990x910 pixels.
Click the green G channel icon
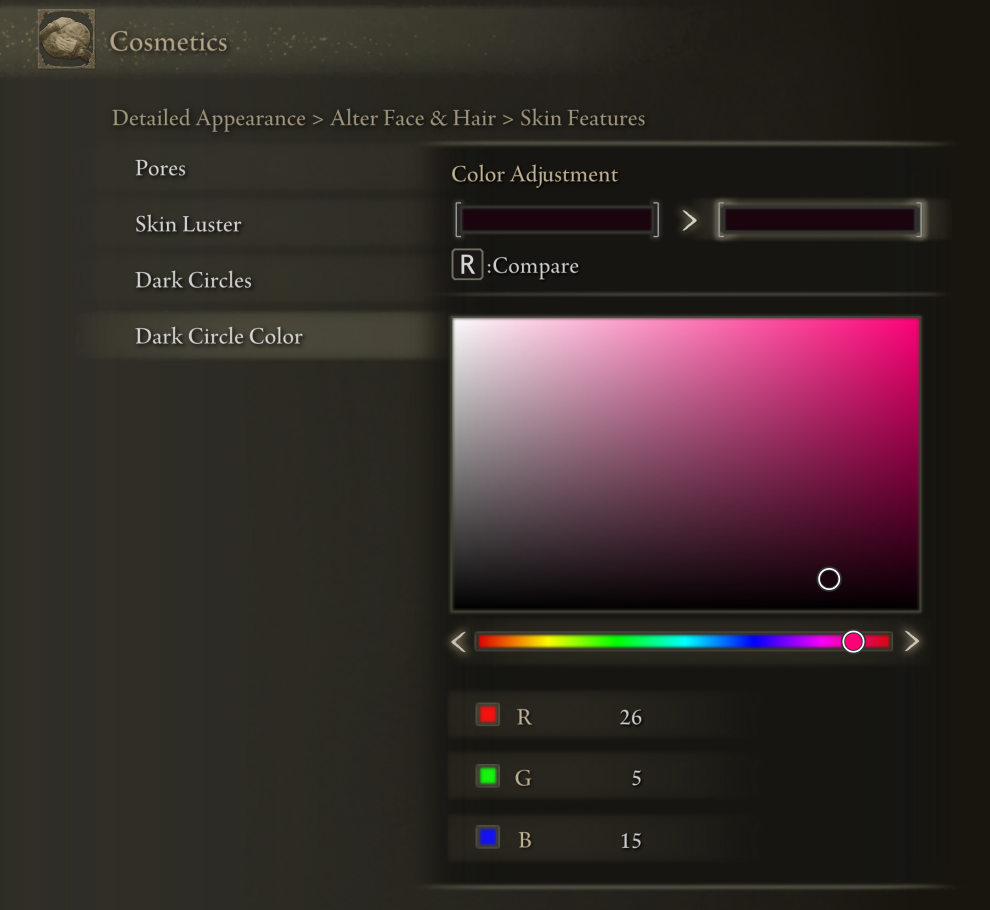[487, 775]
